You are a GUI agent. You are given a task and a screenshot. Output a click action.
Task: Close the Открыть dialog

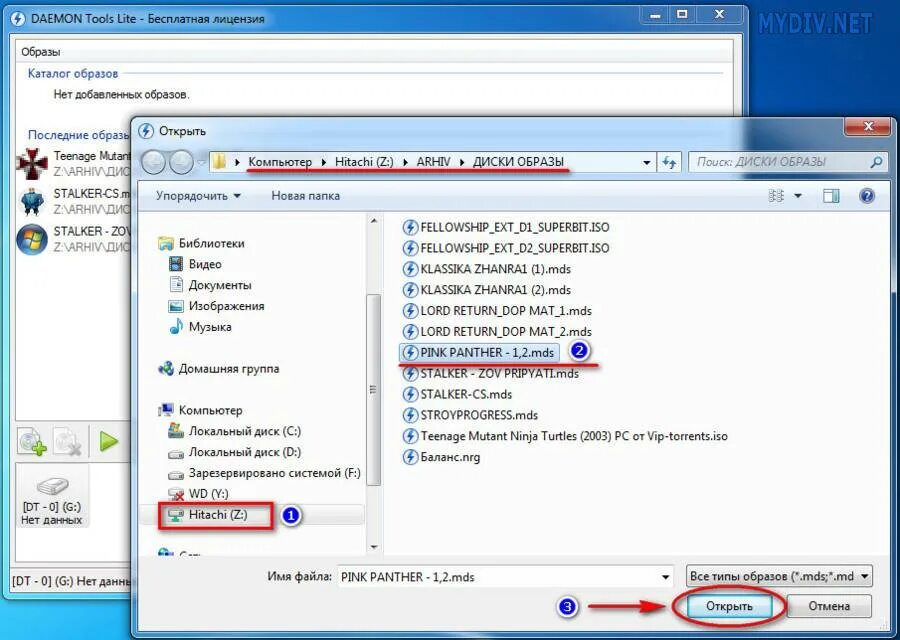(868, 126)
